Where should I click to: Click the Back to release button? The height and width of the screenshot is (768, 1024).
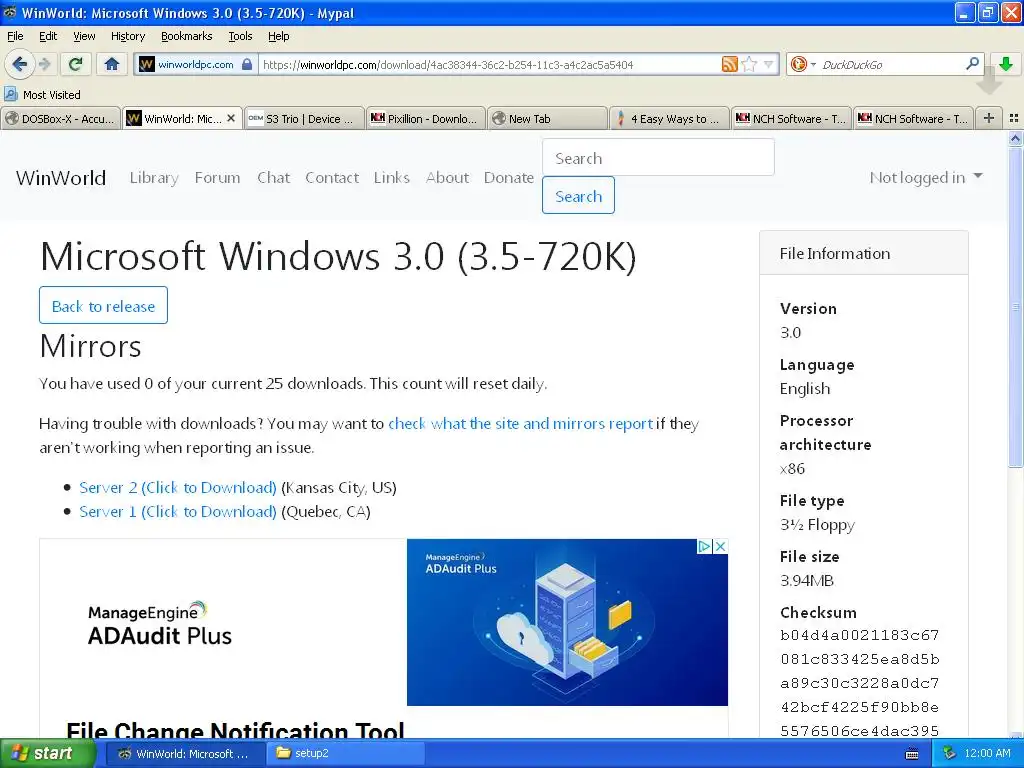(103, 305)
